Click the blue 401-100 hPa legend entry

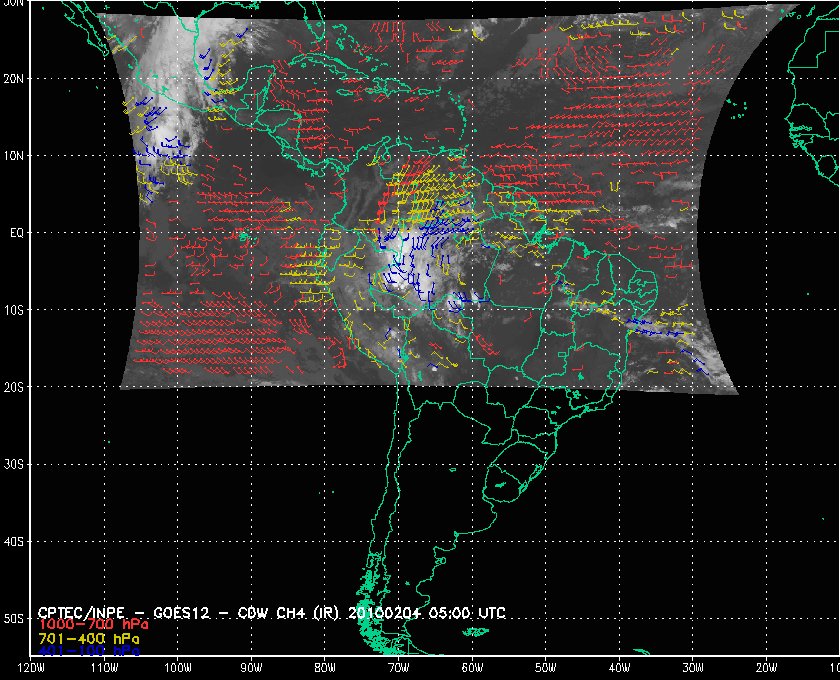(89, 651)
